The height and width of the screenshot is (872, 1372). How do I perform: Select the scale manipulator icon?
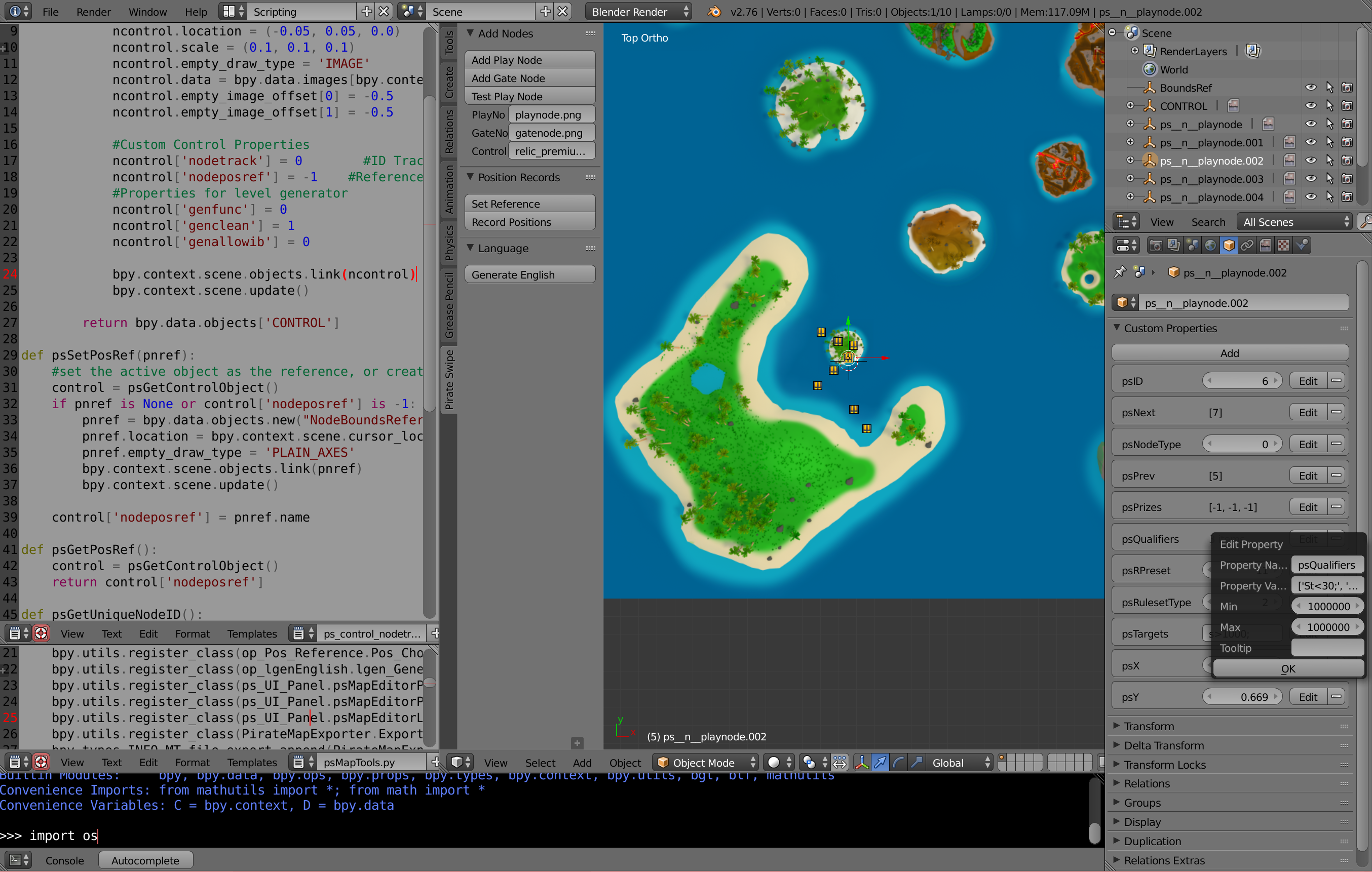pyautogui.click(x=917, y=763)
